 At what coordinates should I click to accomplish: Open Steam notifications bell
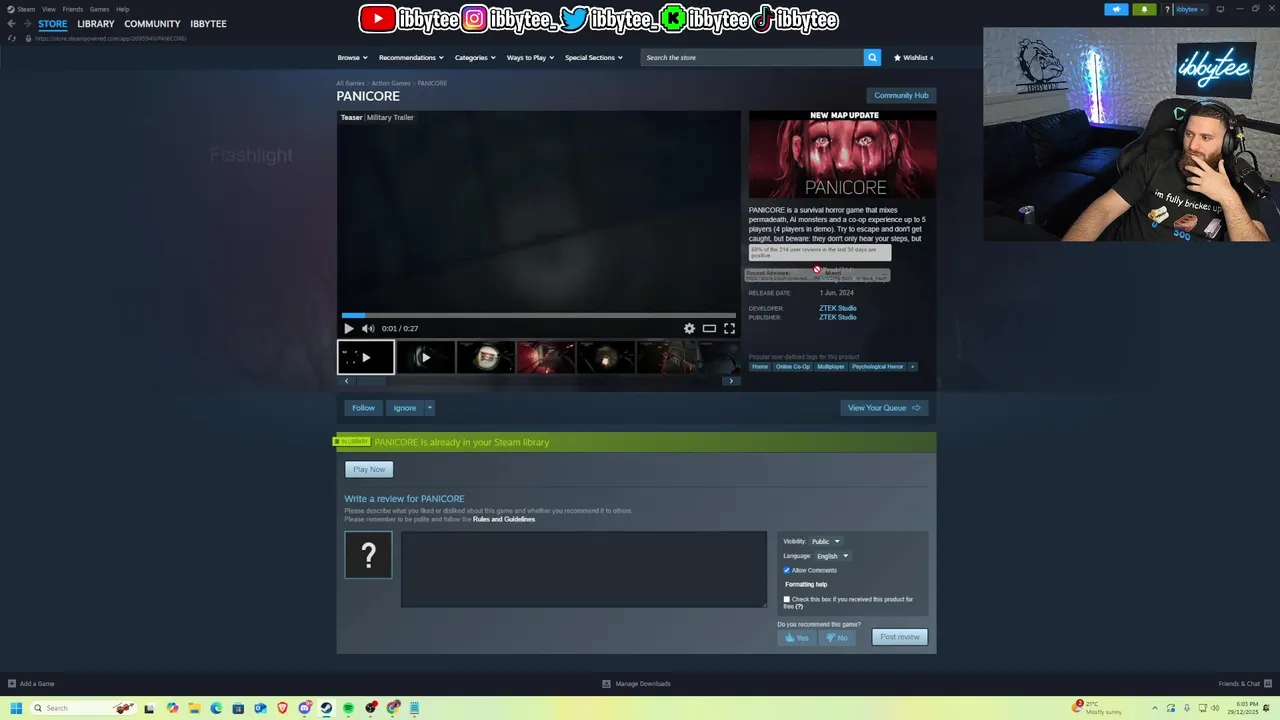pyautogui.click(x=1144, y=9)
